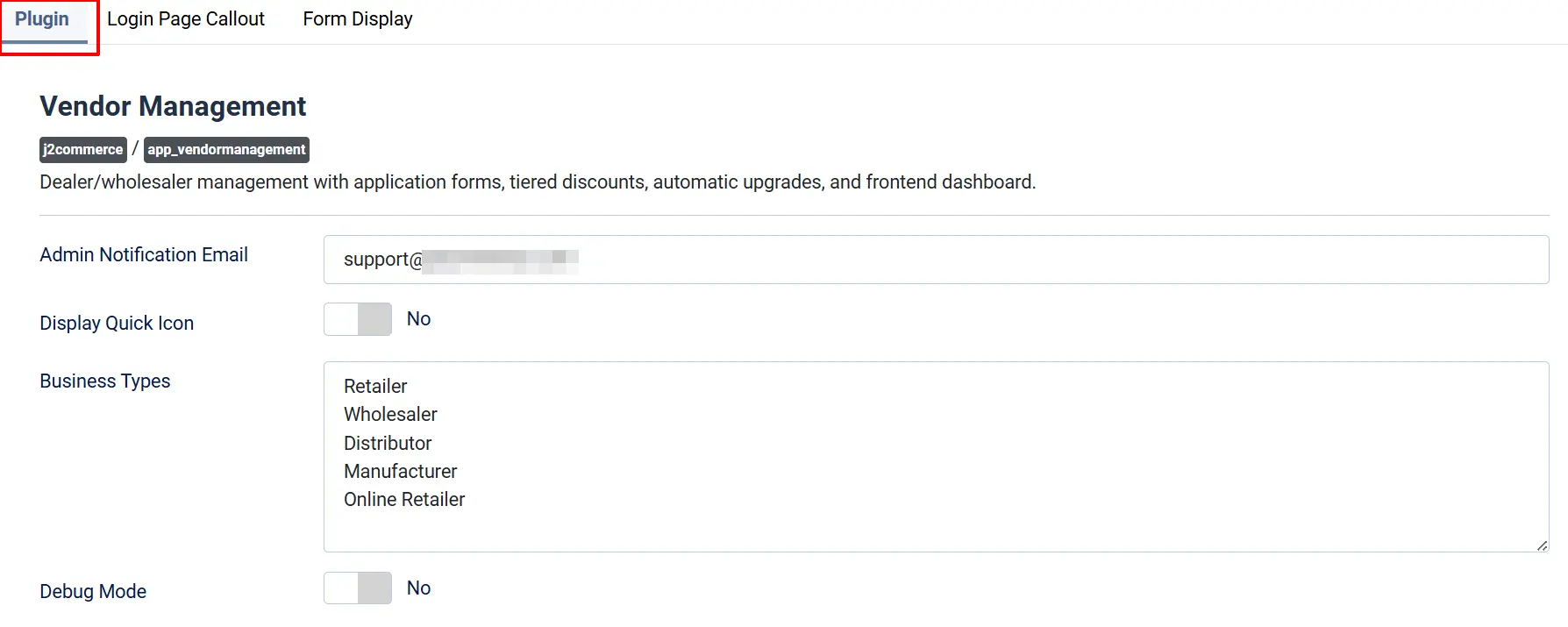1568x627 pixels.
Task: Click the No text beside Debug Mode
Action: coord(418,588)
